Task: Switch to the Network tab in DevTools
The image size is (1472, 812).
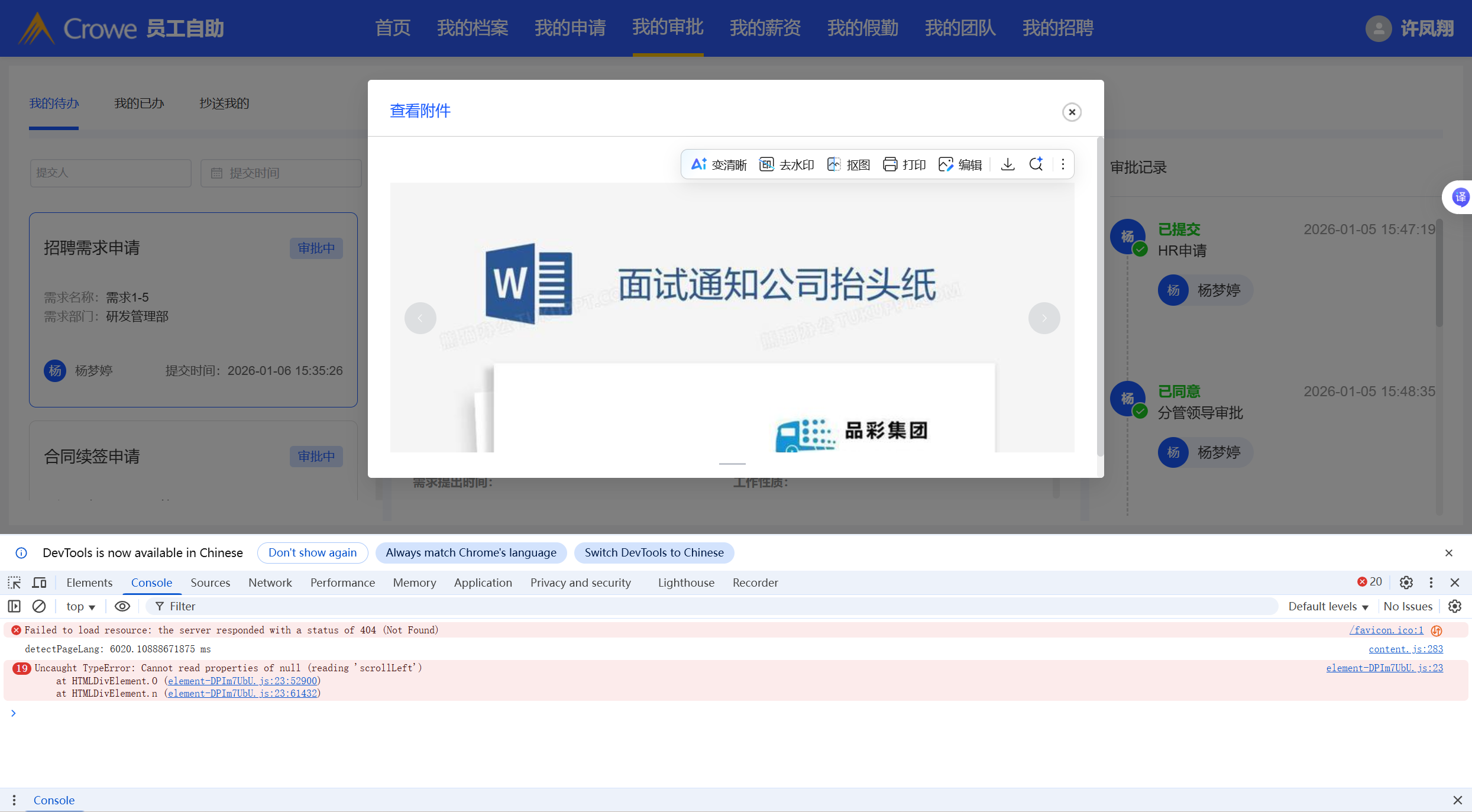Action: click(x=270, y=583)
